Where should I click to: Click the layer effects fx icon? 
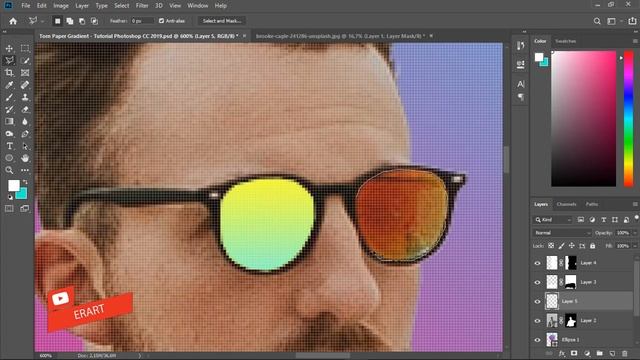point(562,353)
